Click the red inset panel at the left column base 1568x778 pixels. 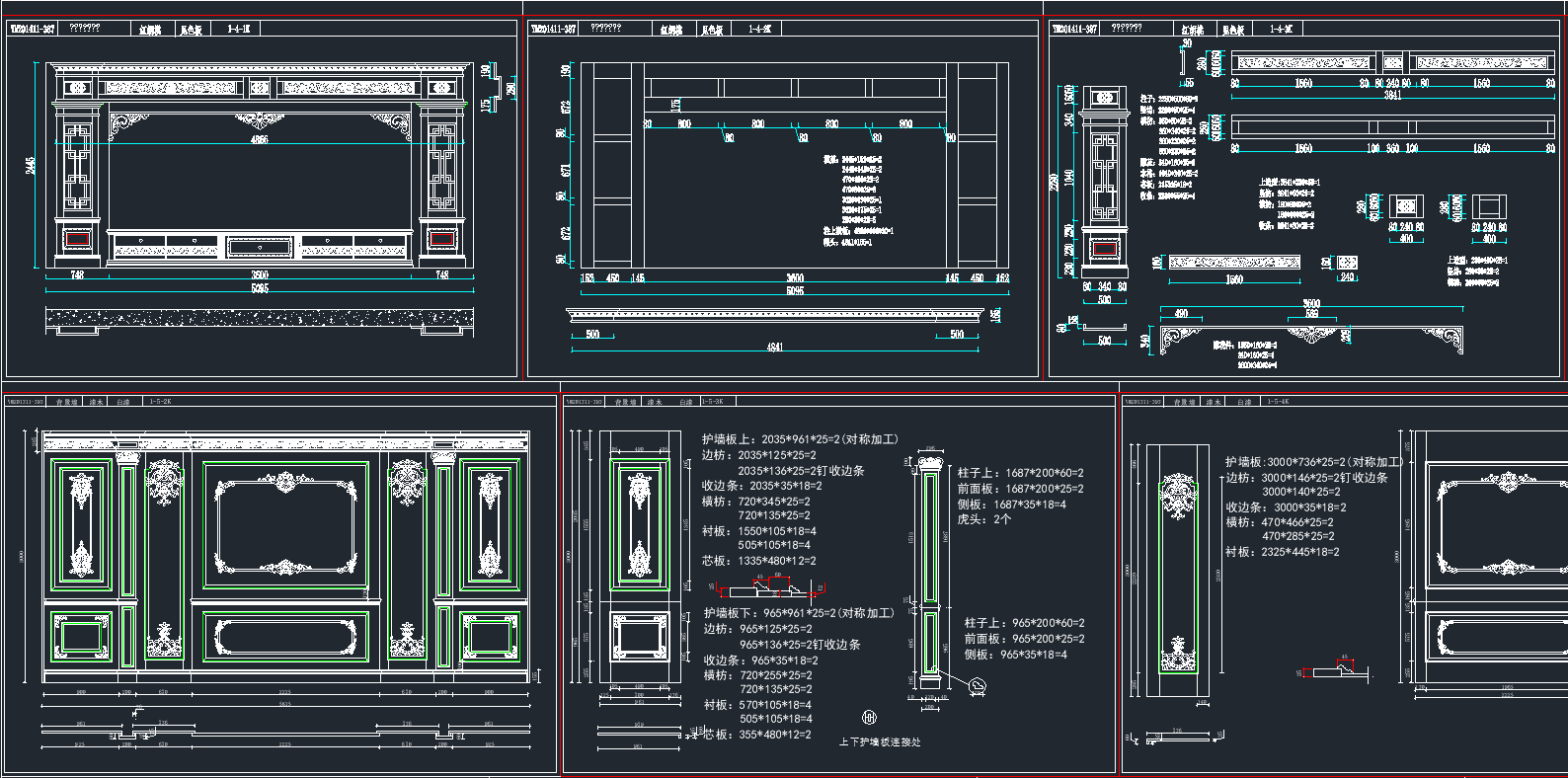(x=77, y=238)
